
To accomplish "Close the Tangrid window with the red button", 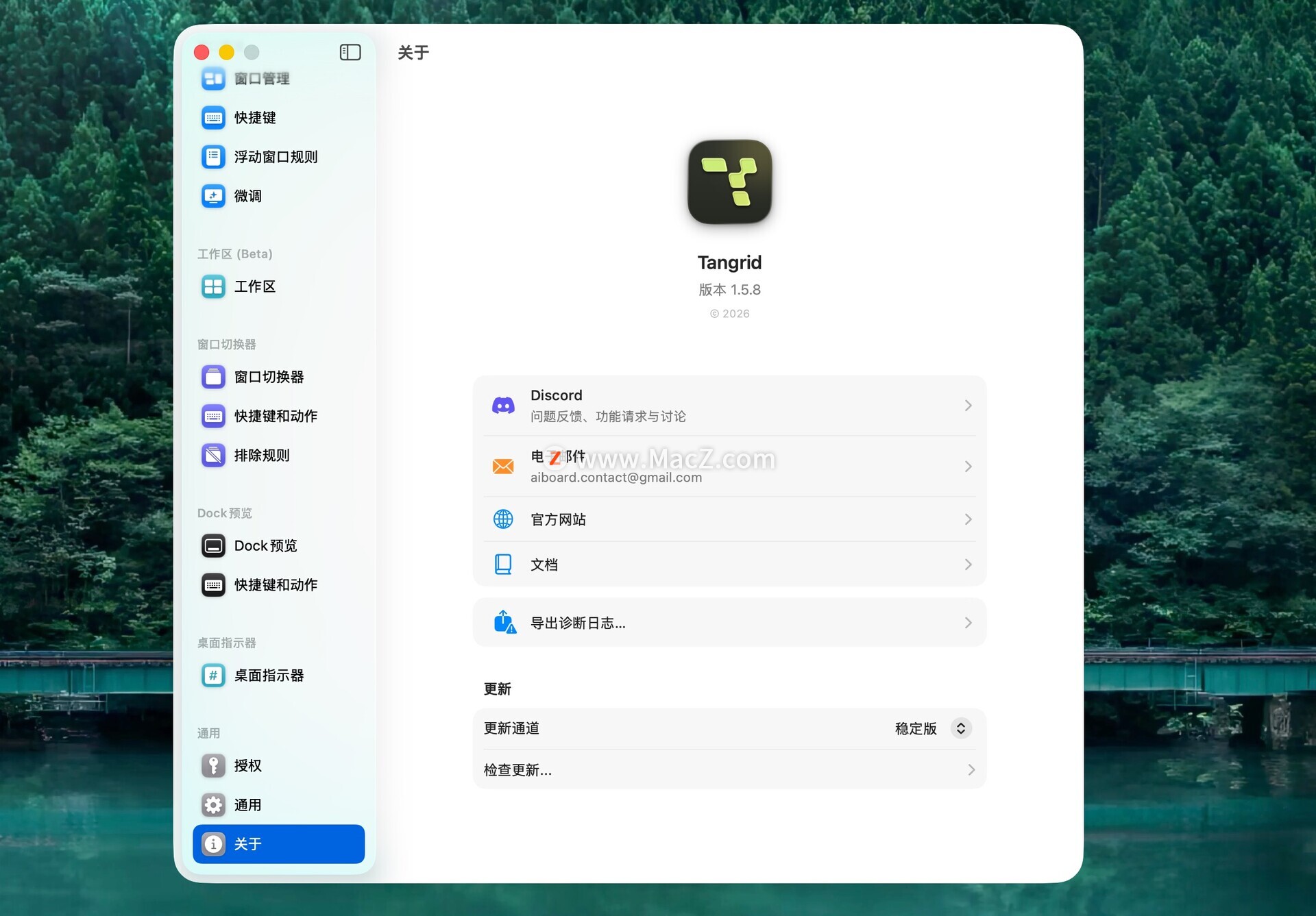I will 202,52.
